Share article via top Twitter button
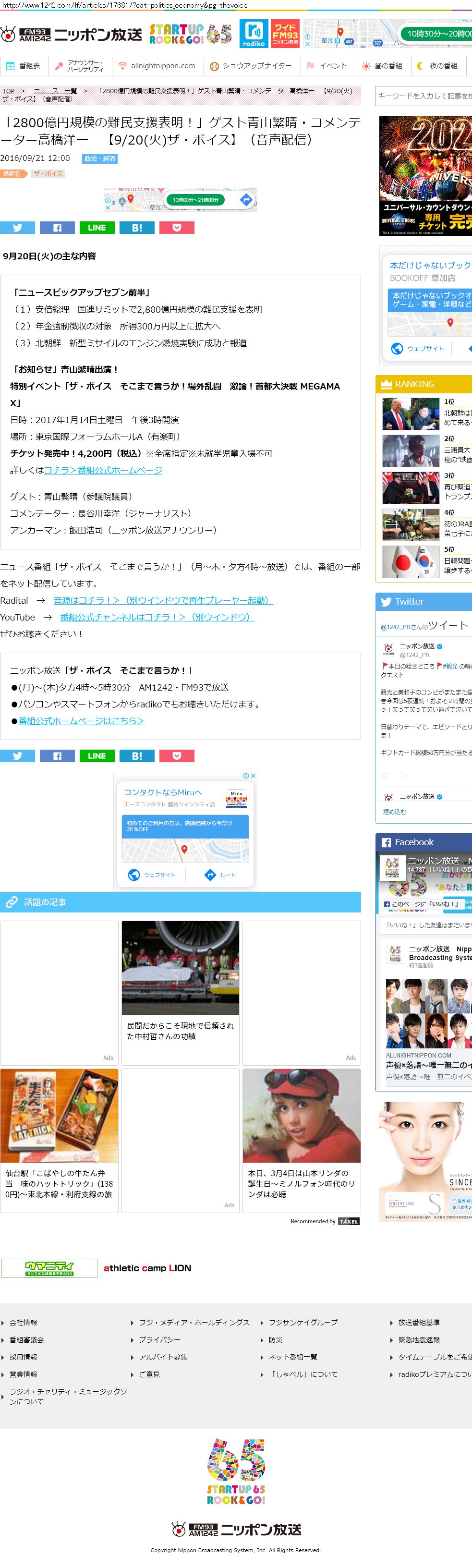 click(x=18, y=228)
